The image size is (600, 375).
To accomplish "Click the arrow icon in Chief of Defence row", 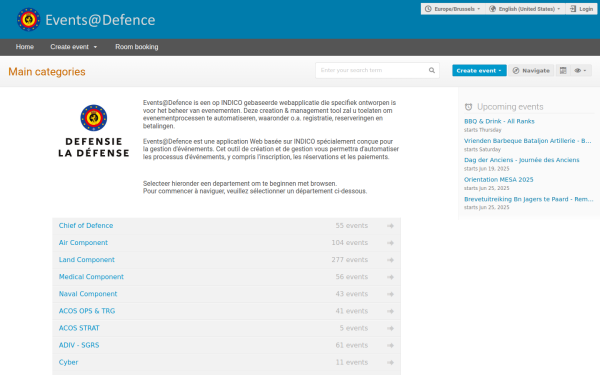I will click(390, 226).
